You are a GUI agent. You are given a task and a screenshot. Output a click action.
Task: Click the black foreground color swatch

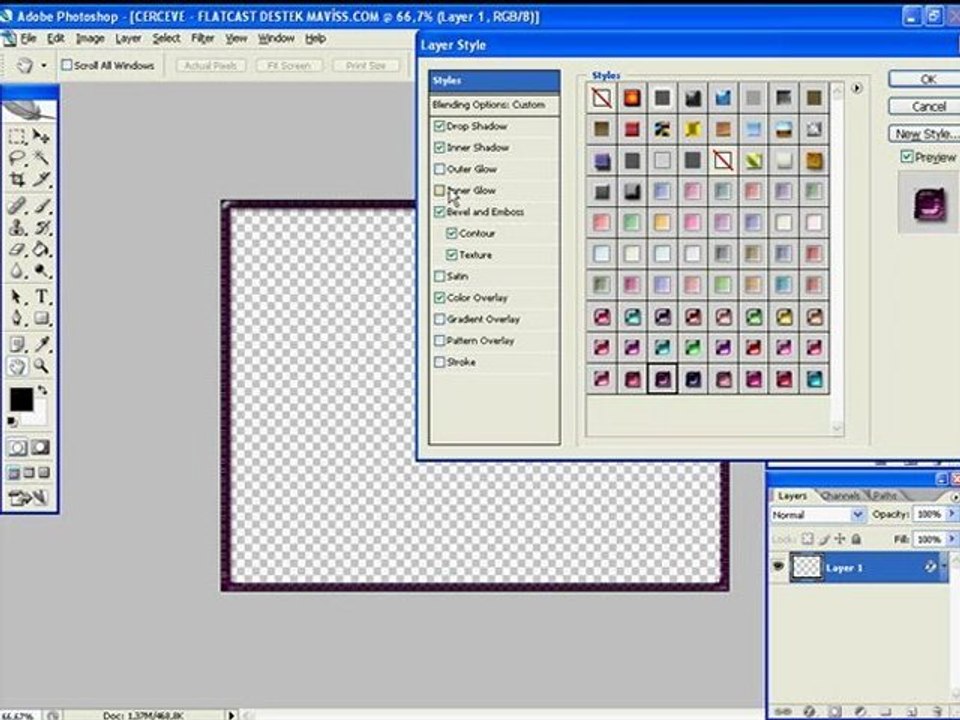pos(21,399)
